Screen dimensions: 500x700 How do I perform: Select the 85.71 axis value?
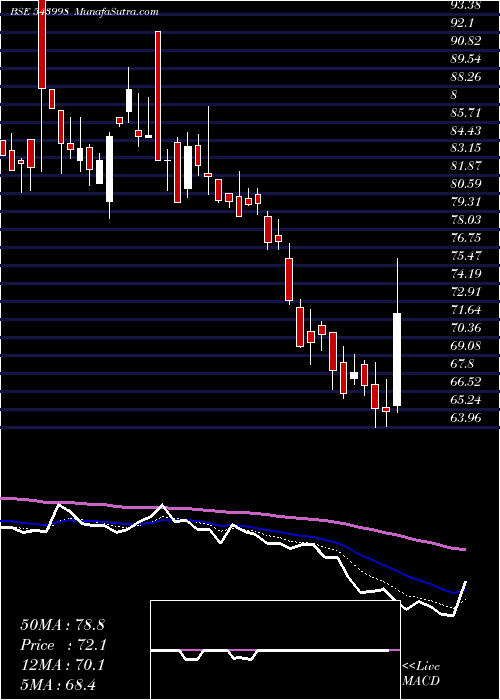[x=467, y=113]
